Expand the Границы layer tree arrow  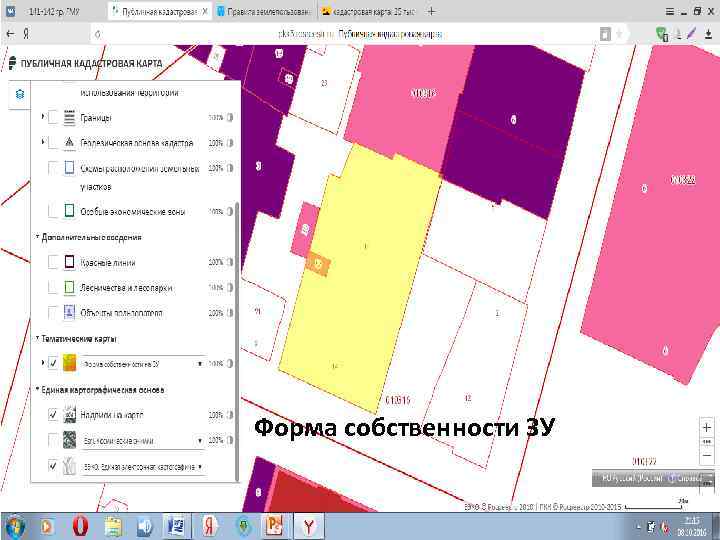click(43, 117)
